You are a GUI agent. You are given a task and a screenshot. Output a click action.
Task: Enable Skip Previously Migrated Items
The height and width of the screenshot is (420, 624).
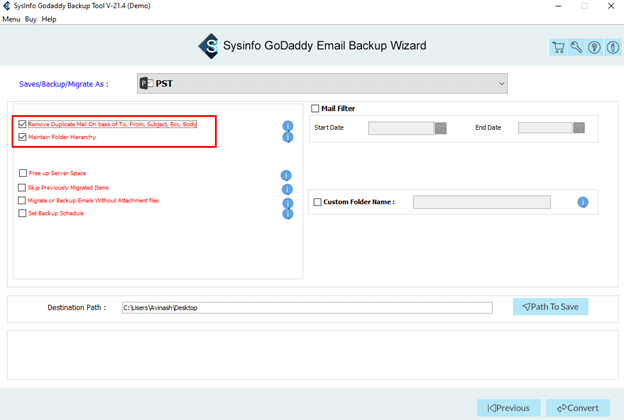(x=22, y=187)
